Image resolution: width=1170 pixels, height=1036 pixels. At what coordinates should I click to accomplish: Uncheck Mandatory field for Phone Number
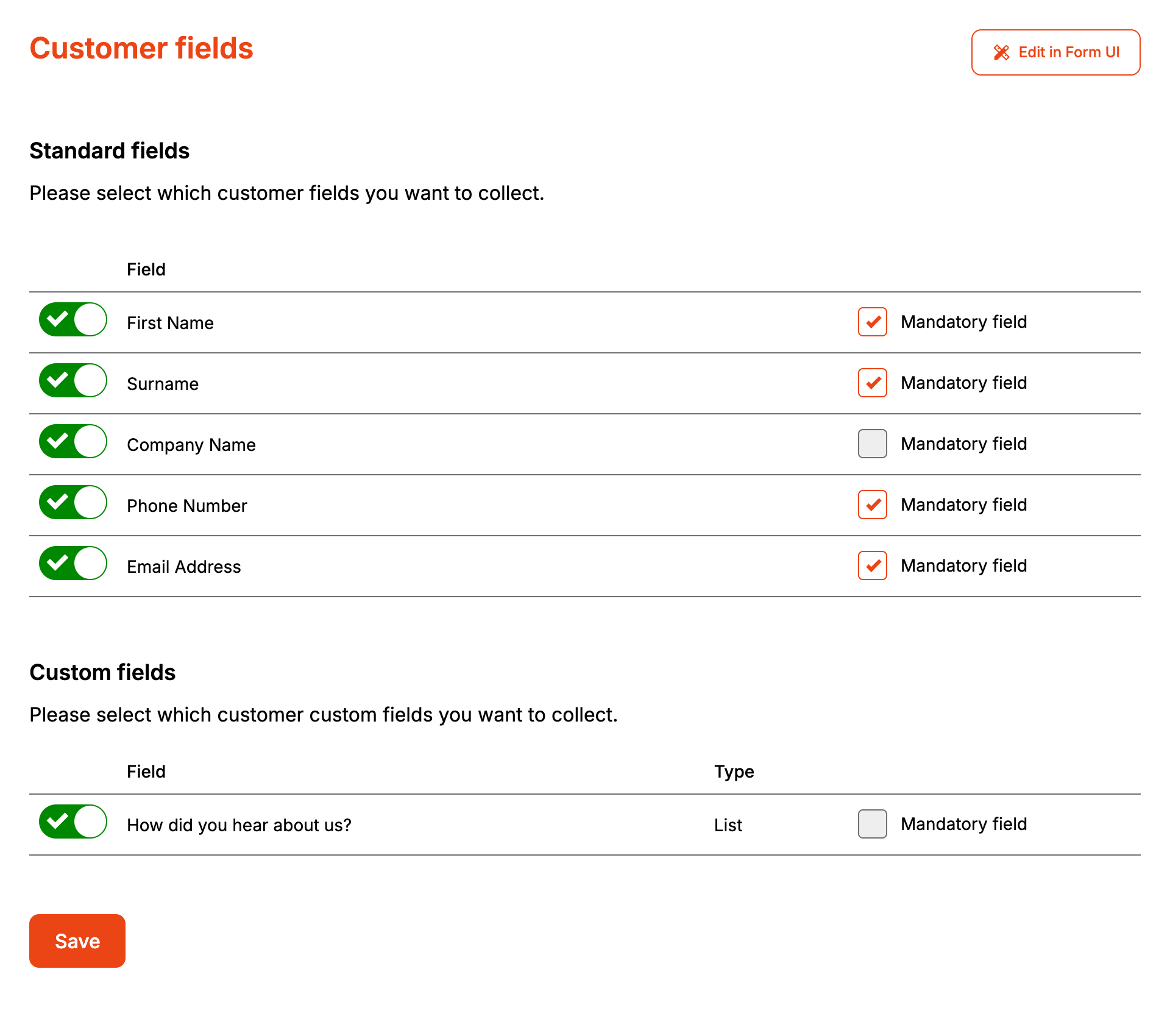pyautogui.click(x=873, y=505)
